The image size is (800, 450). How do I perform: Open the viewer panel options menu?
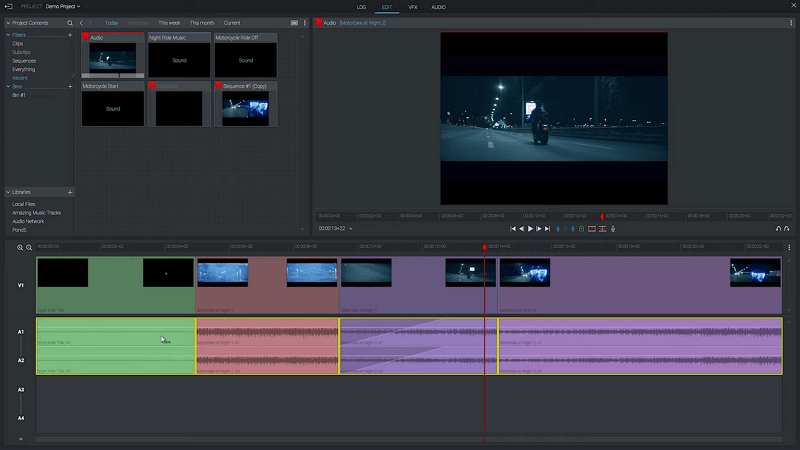(791, 23)
